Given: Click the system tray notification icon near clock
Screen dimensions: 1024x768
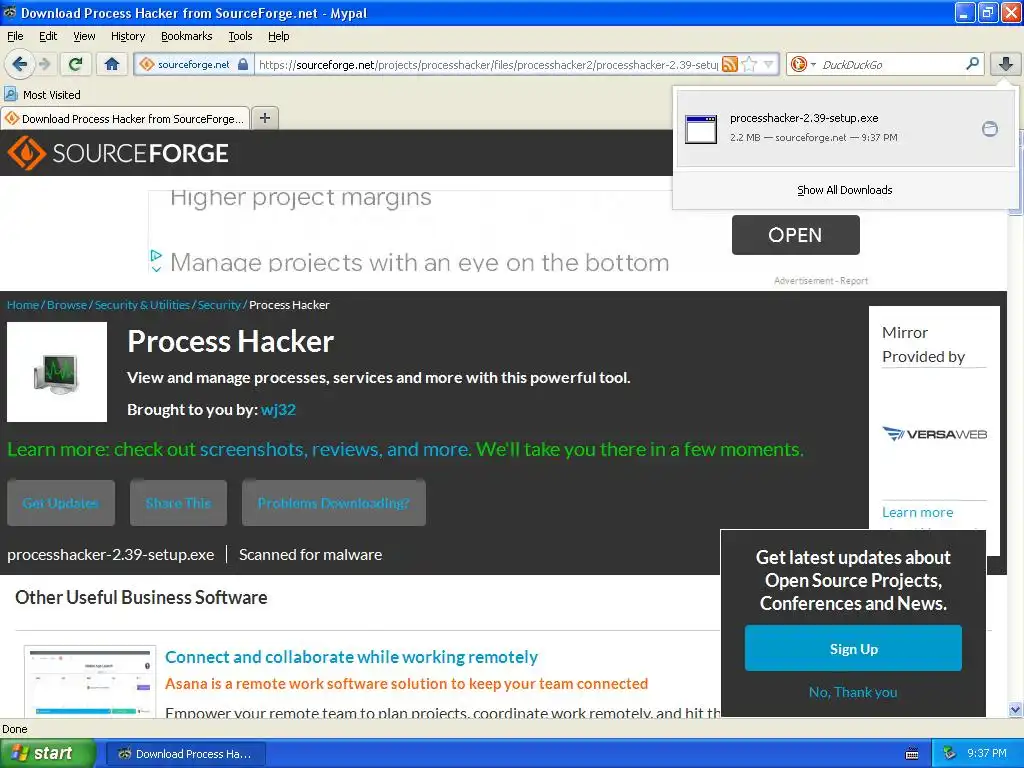Looking at the screenshot, I should click(950, 754).
